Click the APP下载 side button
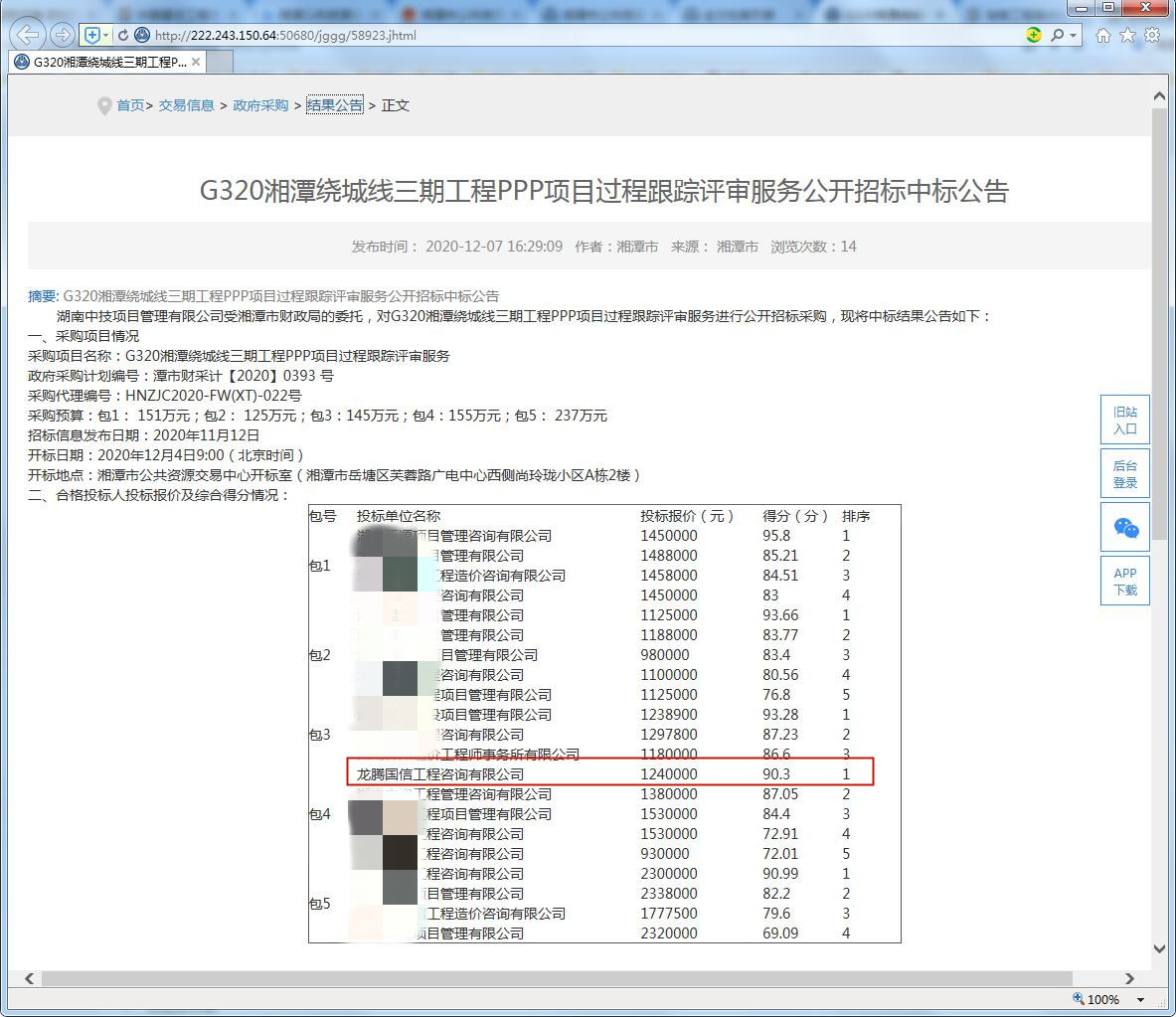 pyautogui.click(x=1125, y=581)
